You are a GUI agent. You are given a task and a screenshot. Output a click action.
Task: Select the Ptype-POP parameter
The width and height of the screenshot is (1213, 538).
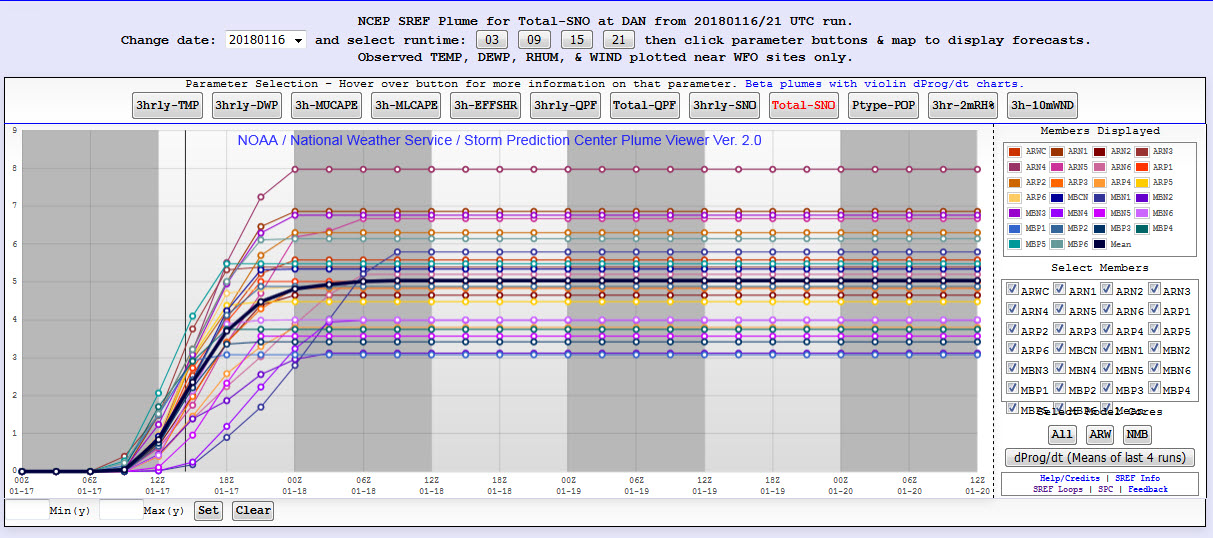(884, 105)
